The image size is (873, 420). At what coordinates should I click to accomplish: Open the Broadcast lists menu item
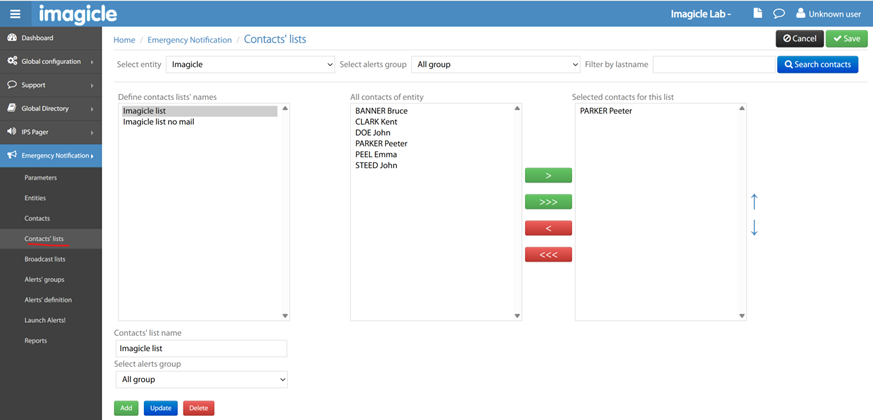pos(45,259)
